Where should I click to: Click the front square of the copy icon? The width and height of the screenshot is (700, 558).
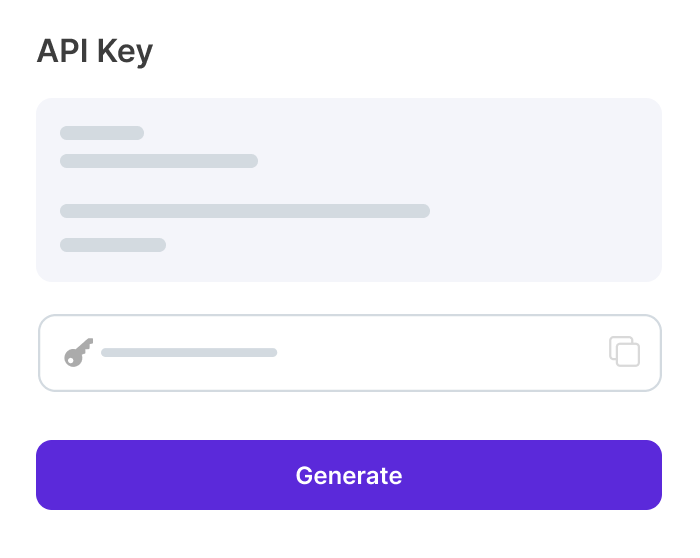pos(628,355)
